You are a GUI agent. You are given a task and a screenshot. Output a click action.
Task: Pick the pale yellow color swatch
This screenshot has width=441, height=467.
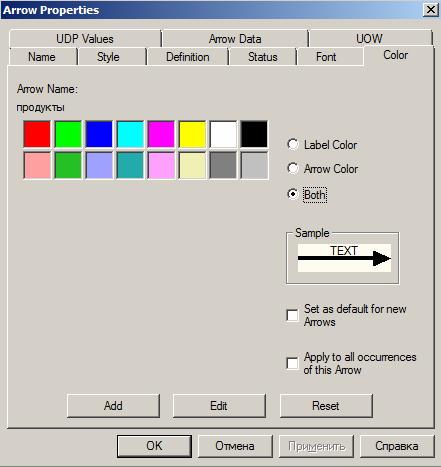[192, 165]
